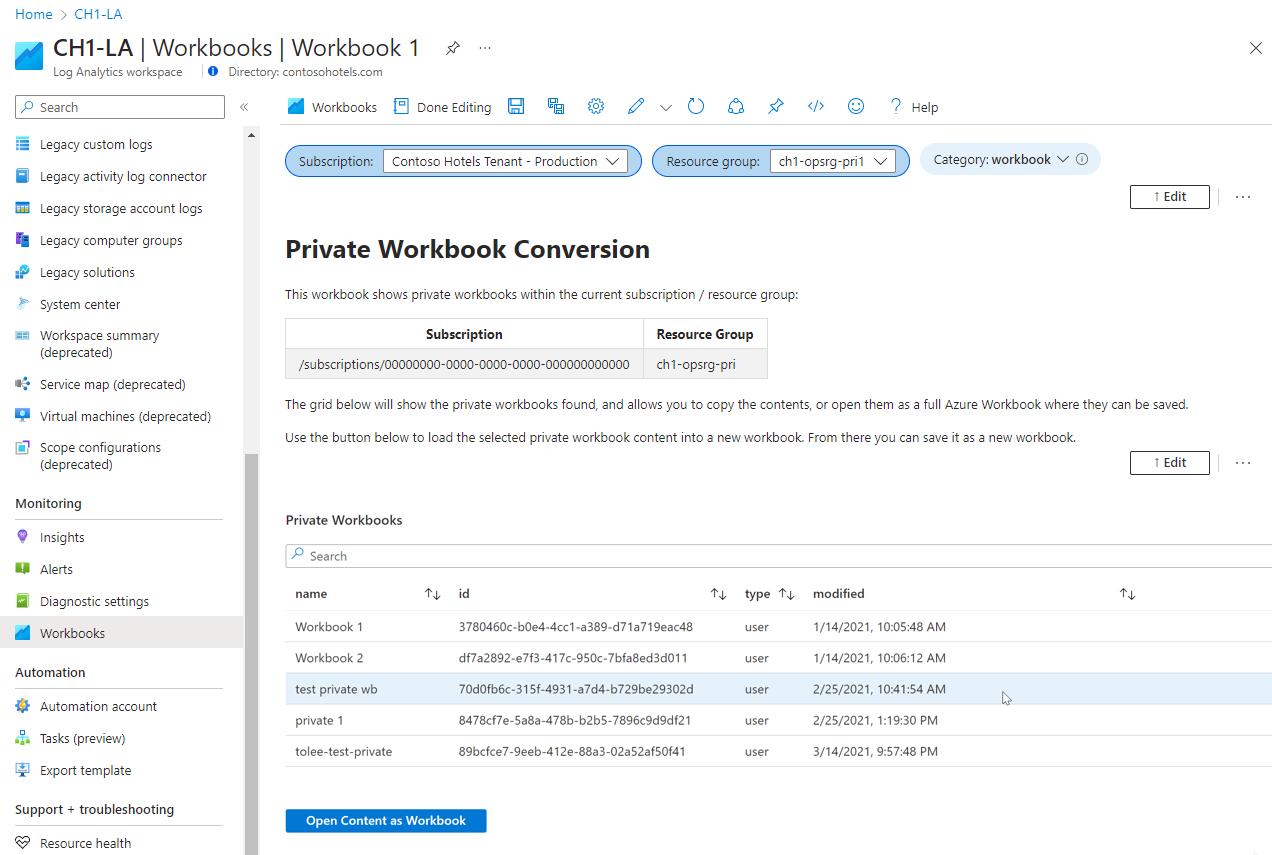Expand the dropdown arrow beside pencil icon
Screen dimensions: 1272x855
(x=666, y=107)
